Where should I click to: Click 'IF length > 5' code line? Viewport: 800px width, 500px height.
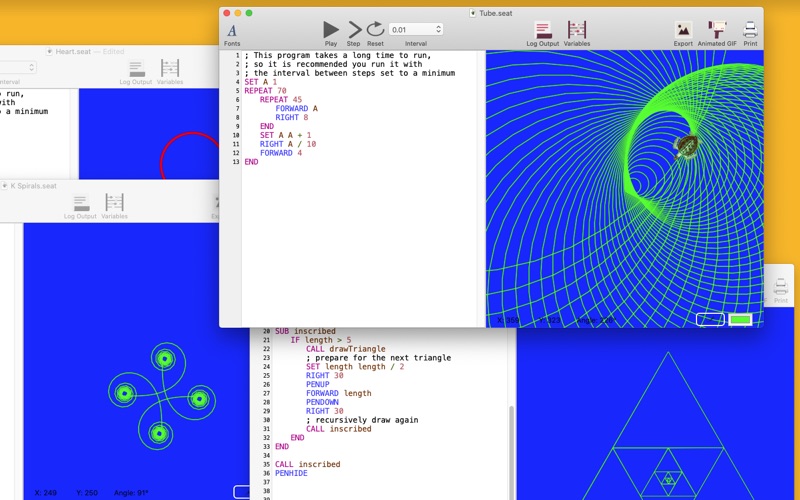(x=320, y=340)
